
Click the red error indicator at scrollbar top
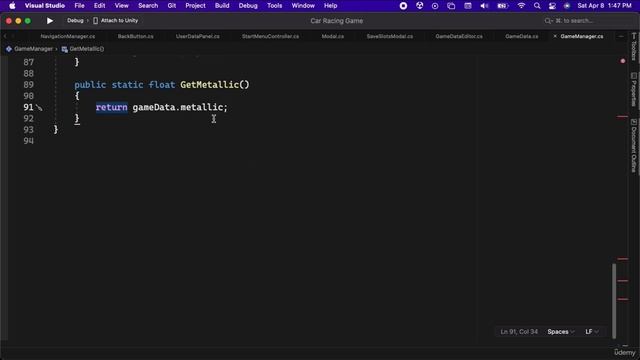[x=623, y=61]
